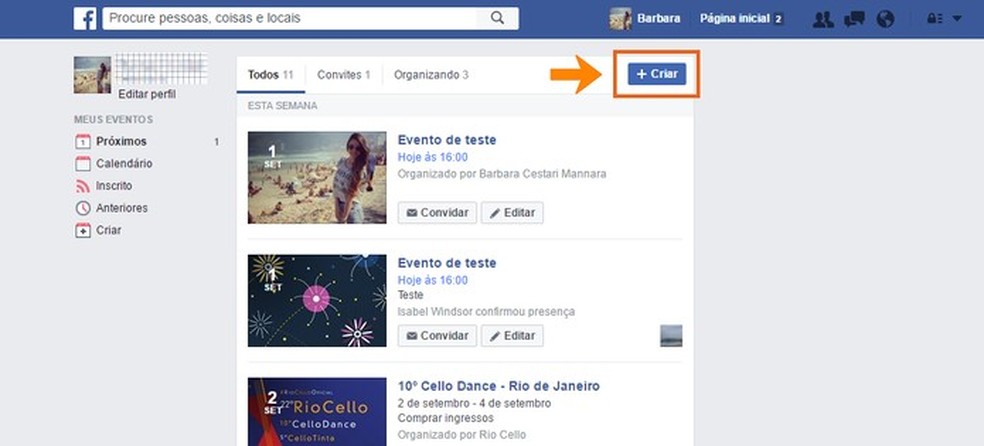Image resolution: width=984 pixels, height=446 pixels.
Task: Click Editar on the Isabel Windsor event
Action: tap(512, 336)
